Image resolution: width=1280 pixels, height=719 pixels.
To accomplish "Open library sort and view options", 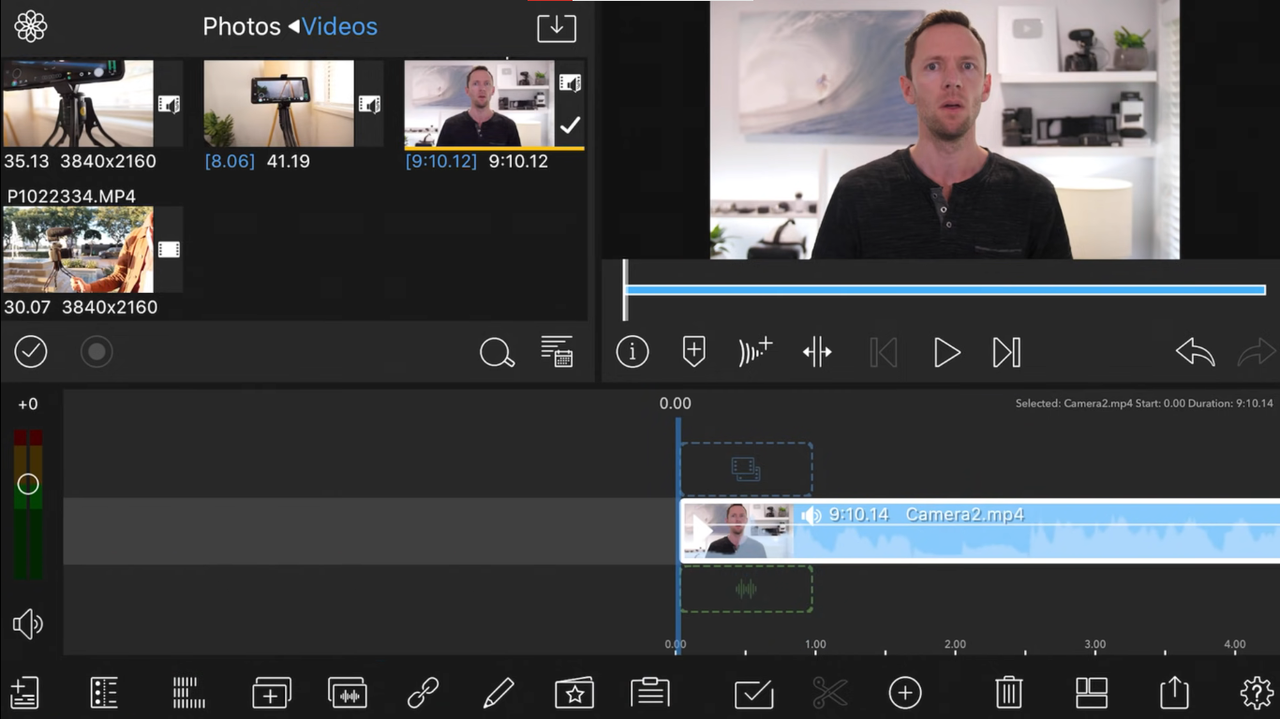I will [x=557, y=351].
